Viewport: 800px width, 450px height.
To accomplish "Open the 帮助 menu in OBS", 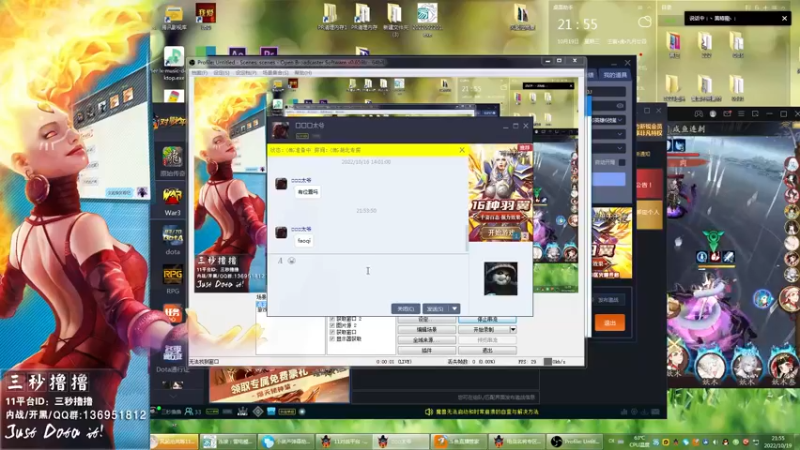I will [303, 73].
